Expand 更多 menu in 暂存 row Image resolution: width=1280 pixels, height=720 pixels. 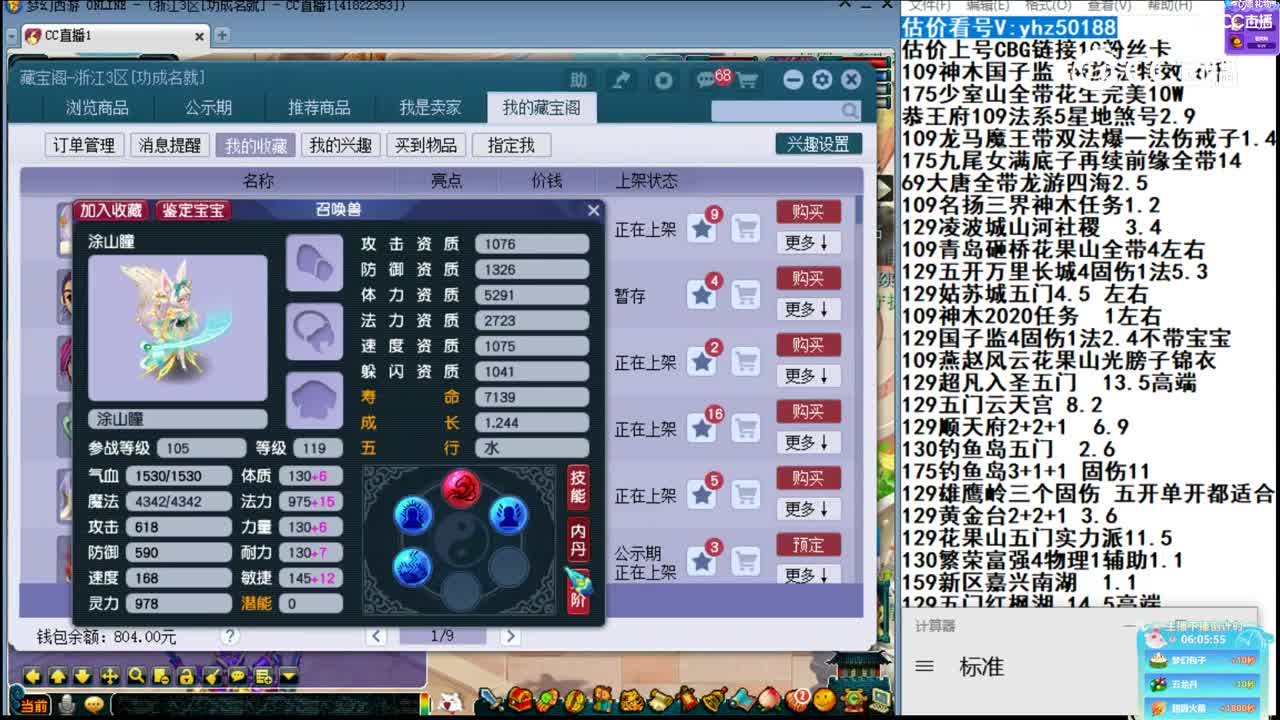click(808, 309)
